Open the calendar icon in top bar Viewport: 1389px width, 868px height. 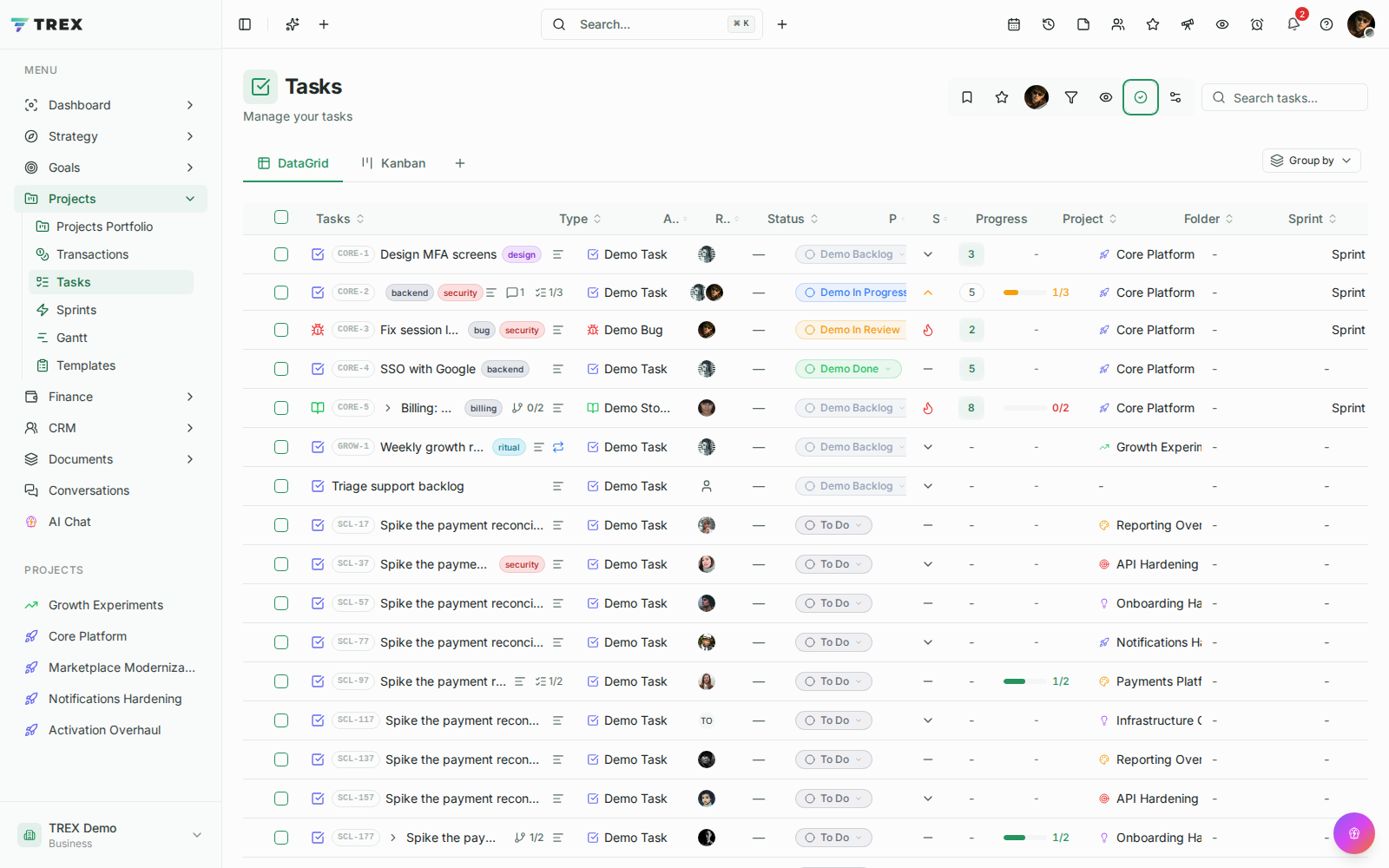click(x=1014, y=24)
